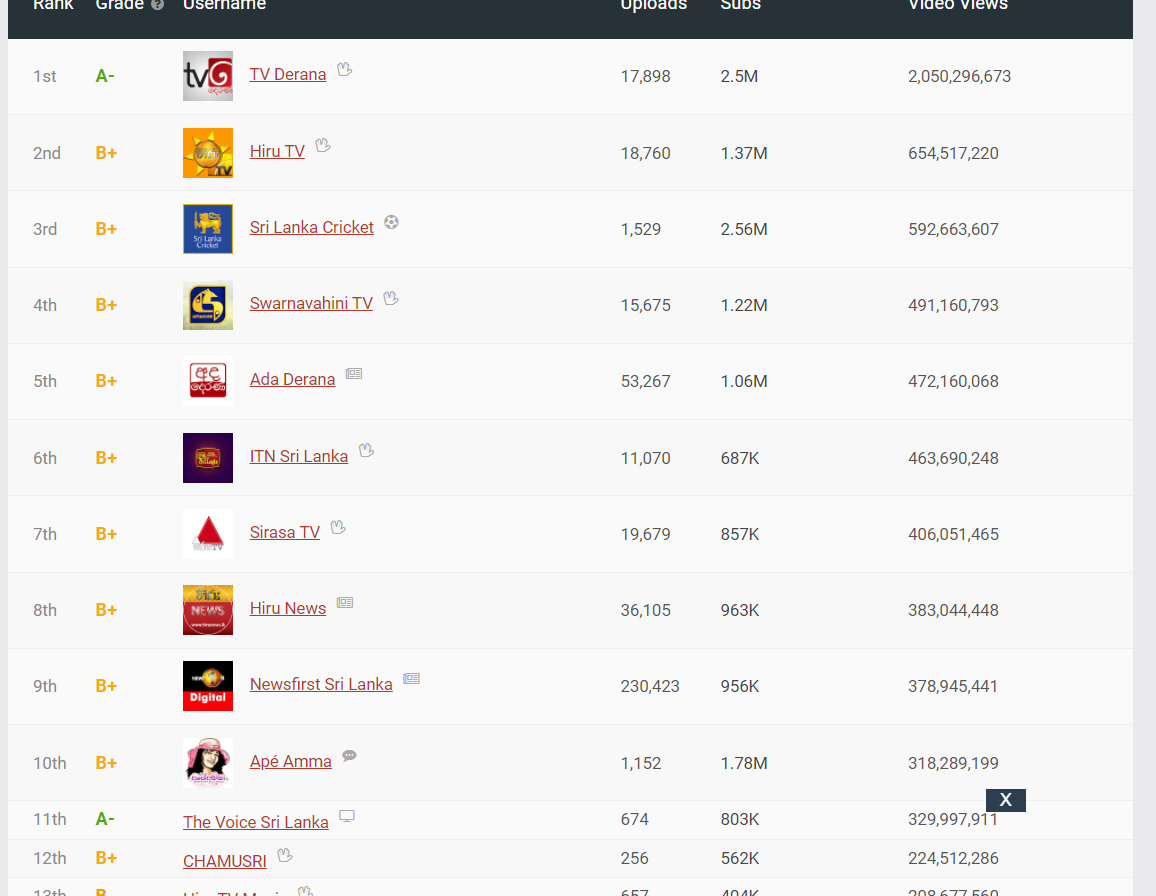Click the entertainment icon beside TV Derana
Viewport: 1156px width, 896px height.
(x=344, y=69)
